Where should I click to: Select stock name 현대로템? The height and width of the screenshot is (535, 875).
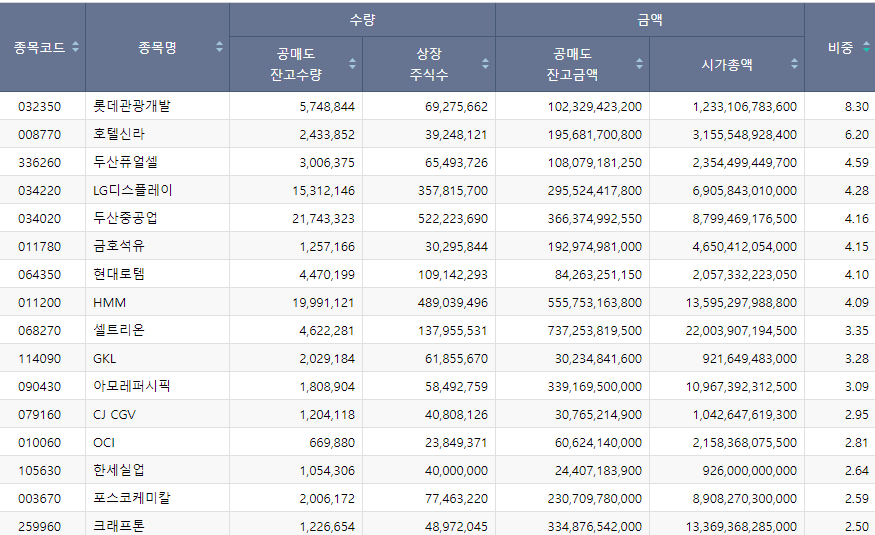pyautogui.click(x=119, y=274)
